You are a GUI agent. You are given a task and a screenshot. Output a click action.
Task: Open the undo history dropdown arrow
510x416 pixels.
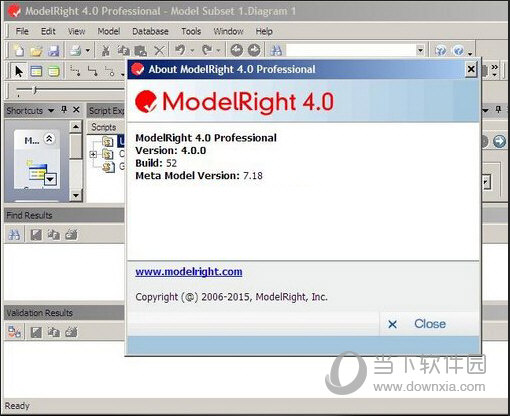click(x=192, y=51)
